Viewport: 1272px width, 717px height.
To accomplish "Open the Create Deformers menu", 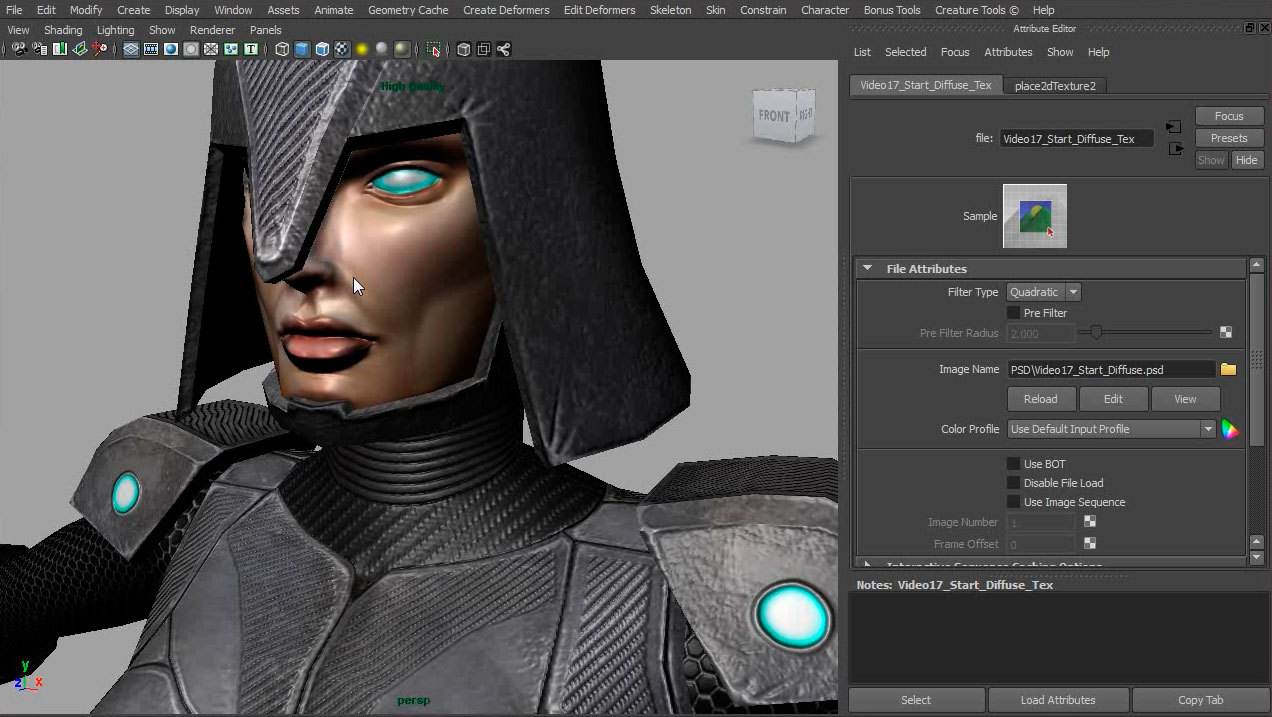I will (x=506, y=10).
